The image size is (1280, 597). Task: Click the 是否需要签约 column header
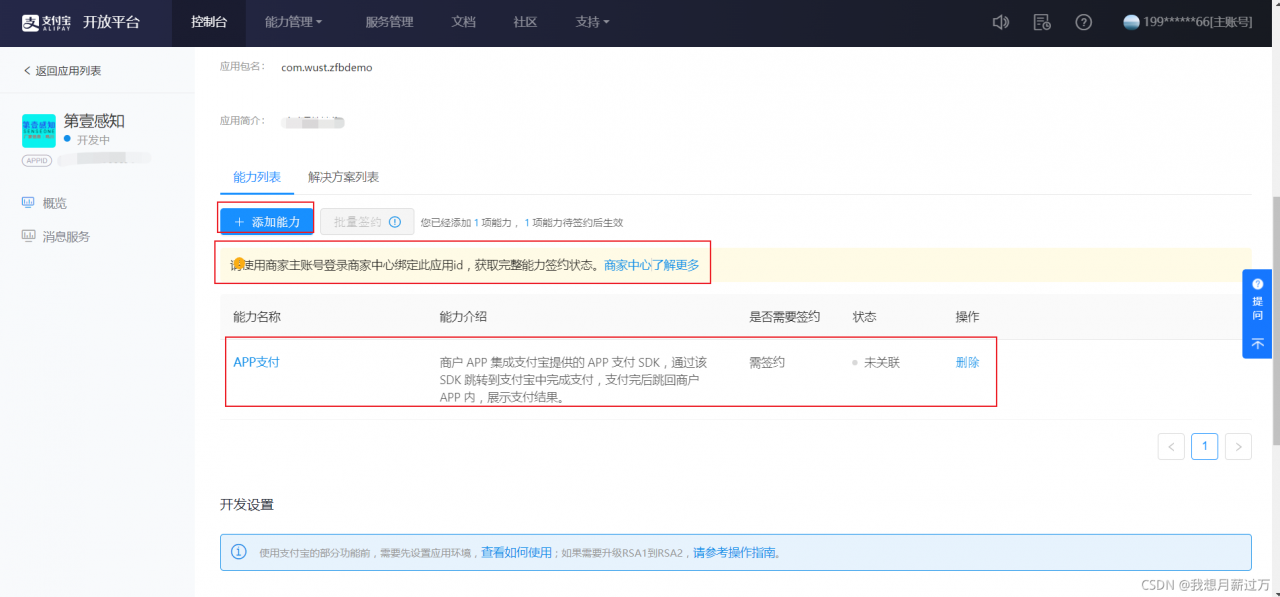(785, 316)
